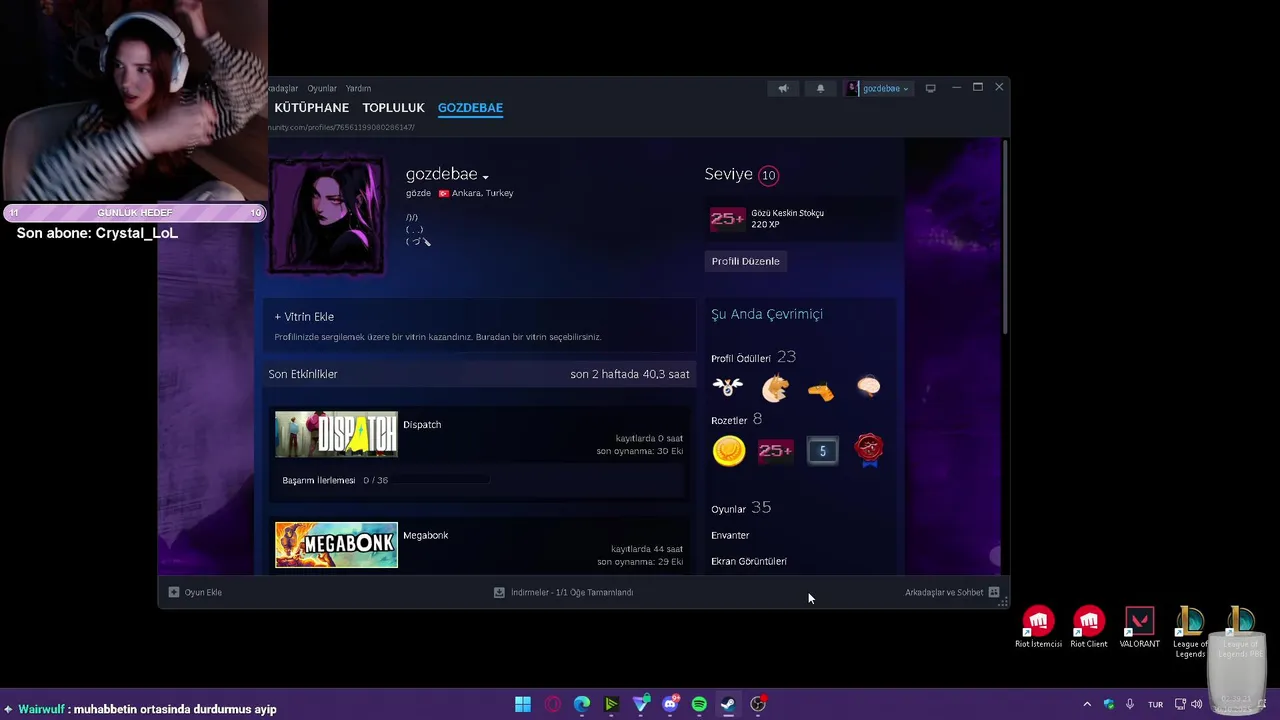
Task: Click the number 5 years badge
Action: [822, 451]
